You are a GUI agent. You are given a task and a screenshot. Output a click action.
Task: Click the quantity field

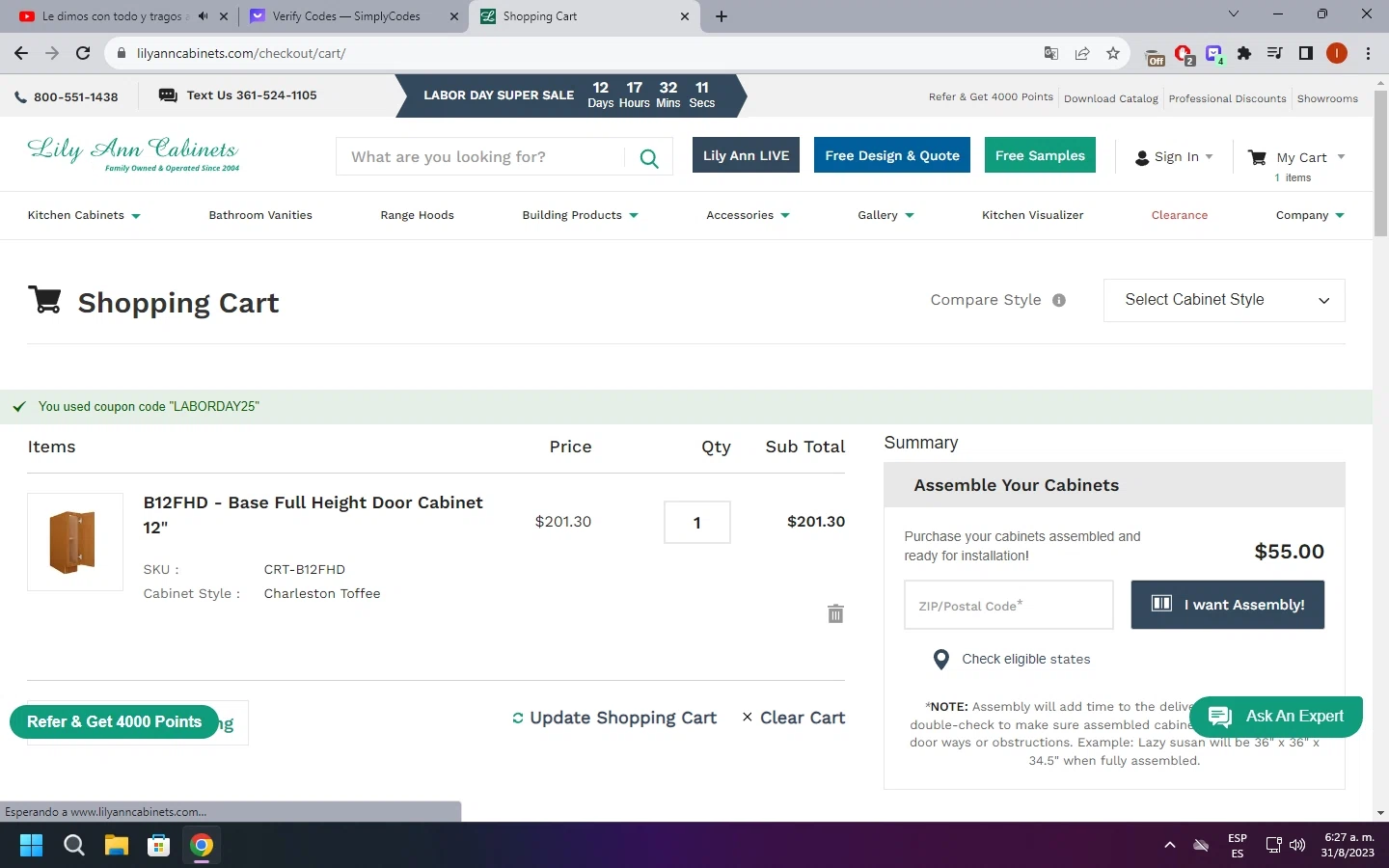tap(696, 523)
